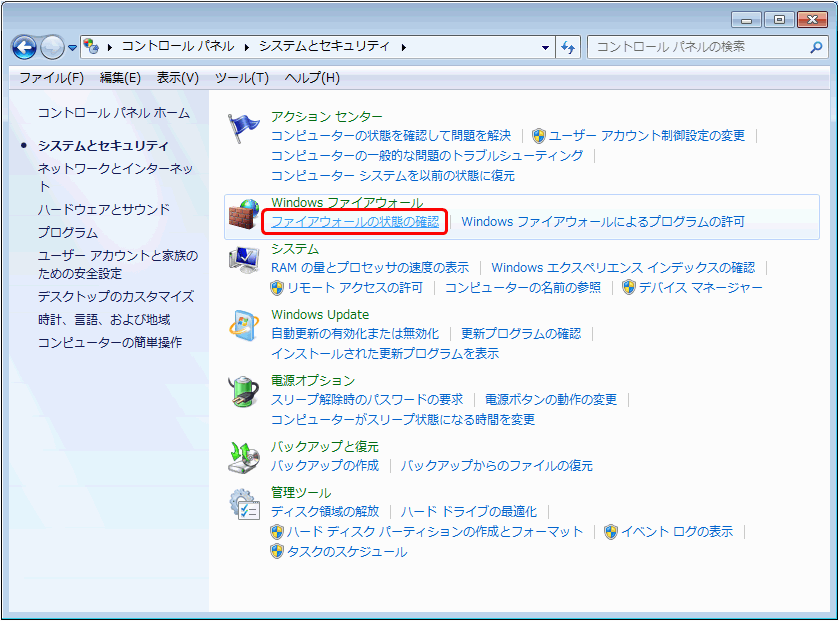Open the recent pages dropdown arrow

tap(72, 48)
